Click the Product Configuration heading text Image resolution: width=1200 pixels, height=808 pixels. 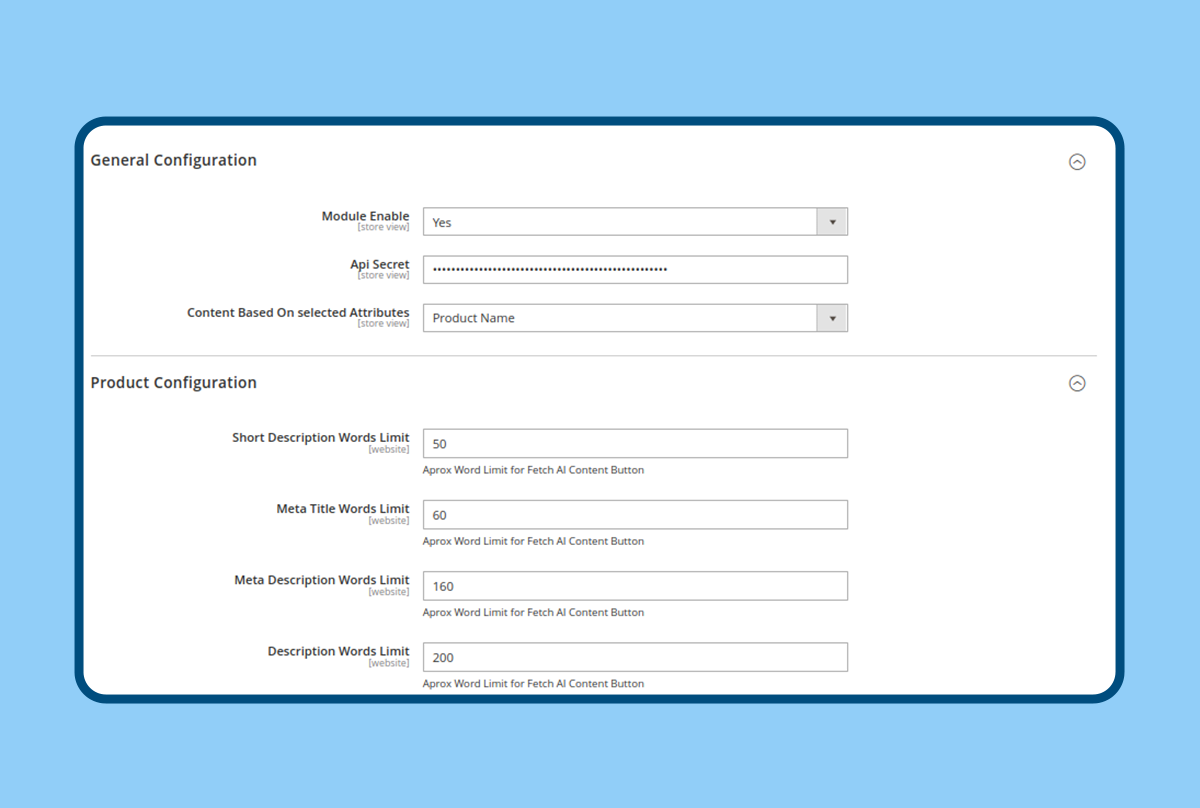(x=173, y=382)
